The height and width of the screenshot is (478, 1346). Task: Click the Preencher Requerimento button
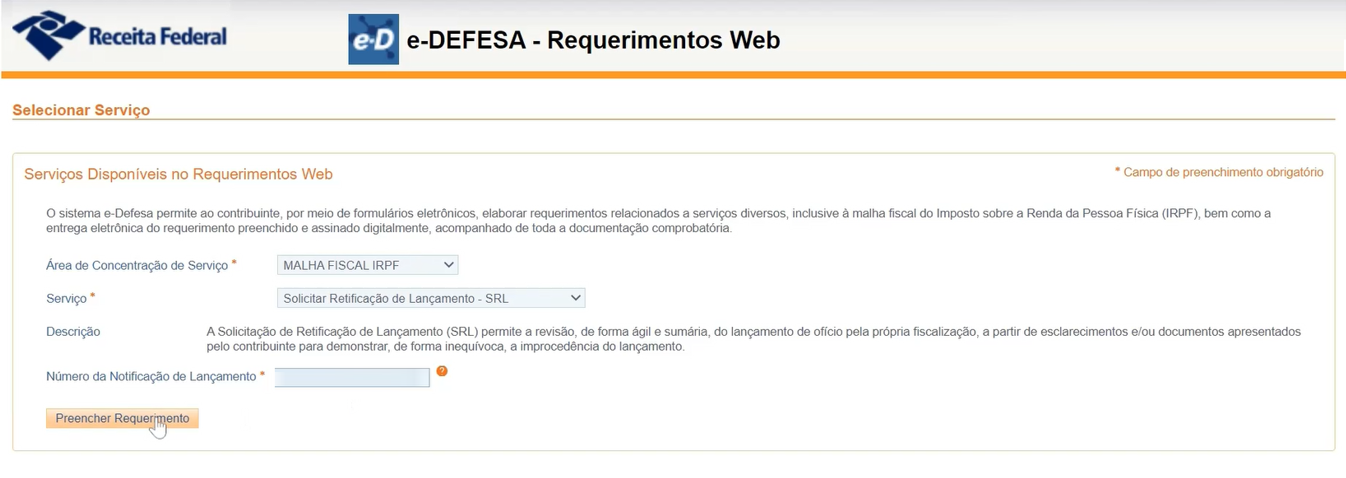click(x=122, y=418)
